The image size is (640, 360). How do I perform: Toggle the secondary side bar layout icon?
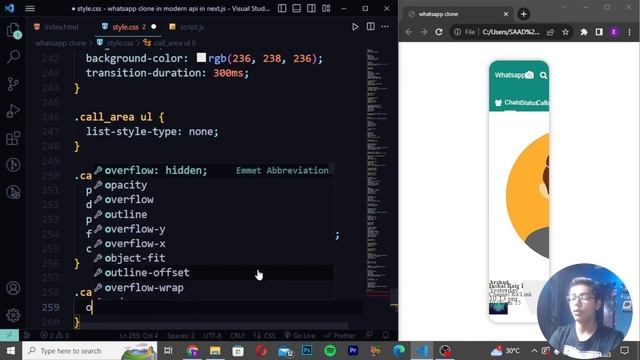coord(311,8)
